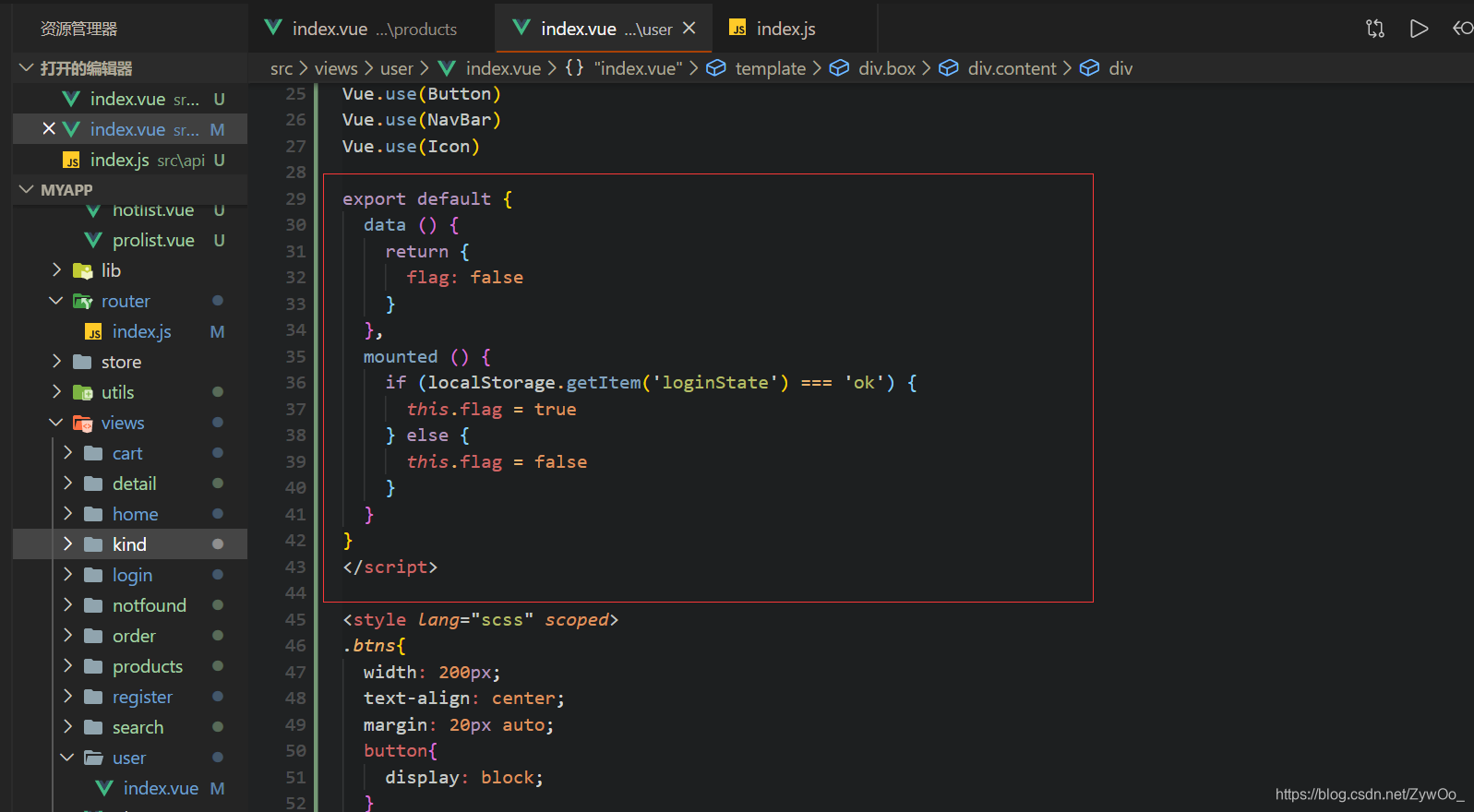Click 'mounted' method name on line 35
Screen dimensions: 1474x812
401,356
